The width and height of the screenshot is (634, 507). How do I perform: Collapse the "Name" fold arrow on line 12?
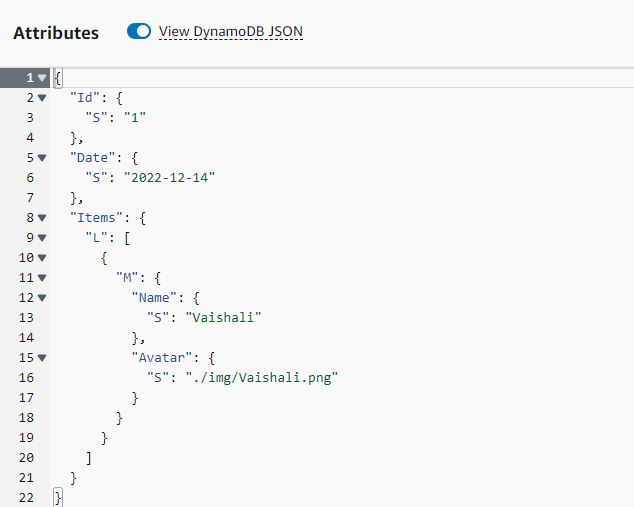tap(42, 298)
